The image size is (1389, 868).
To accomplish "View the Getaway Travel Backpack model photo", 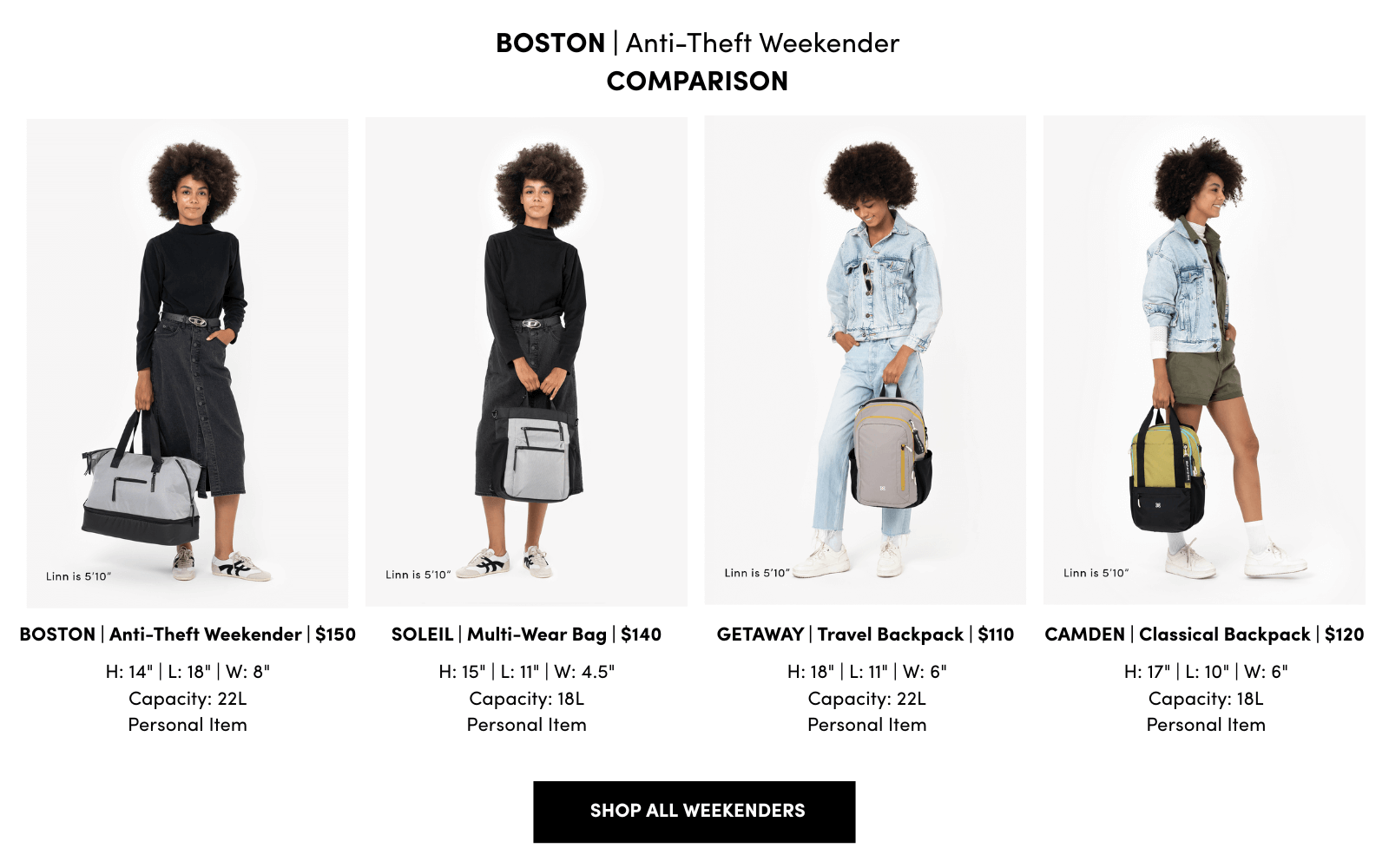I will (866, 360).
